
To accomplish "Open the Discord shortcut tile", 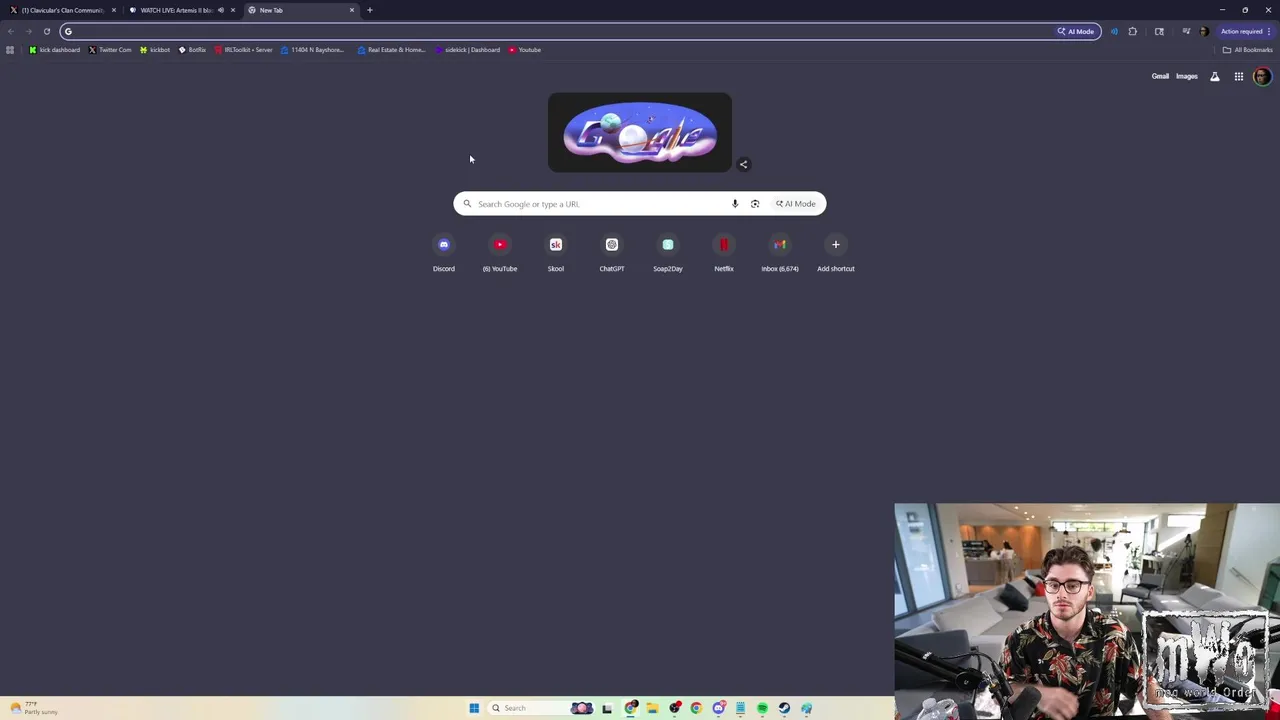I will click(x=444, y=252).
